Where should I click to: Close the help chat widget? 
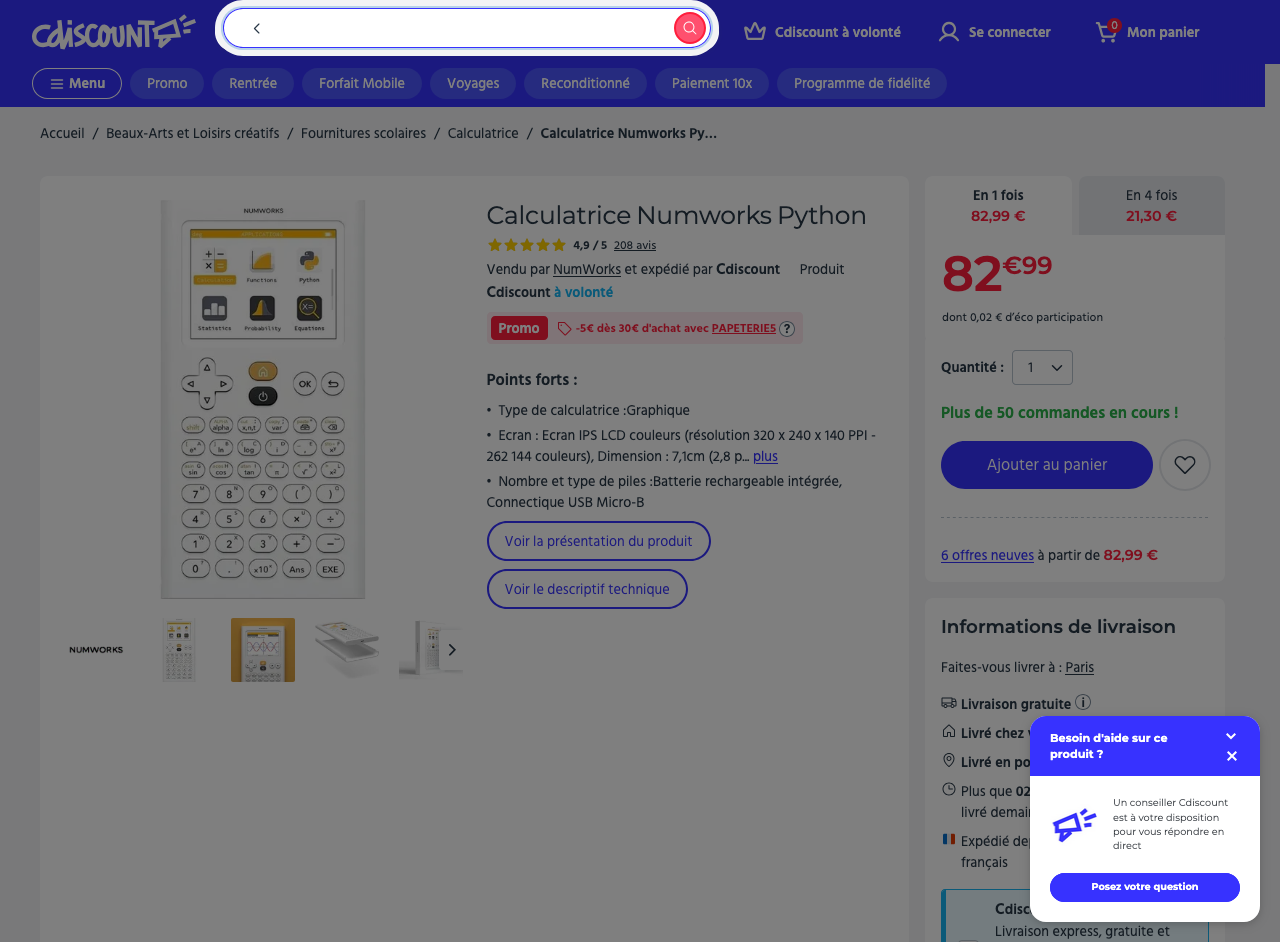(x=1231, y=756)
